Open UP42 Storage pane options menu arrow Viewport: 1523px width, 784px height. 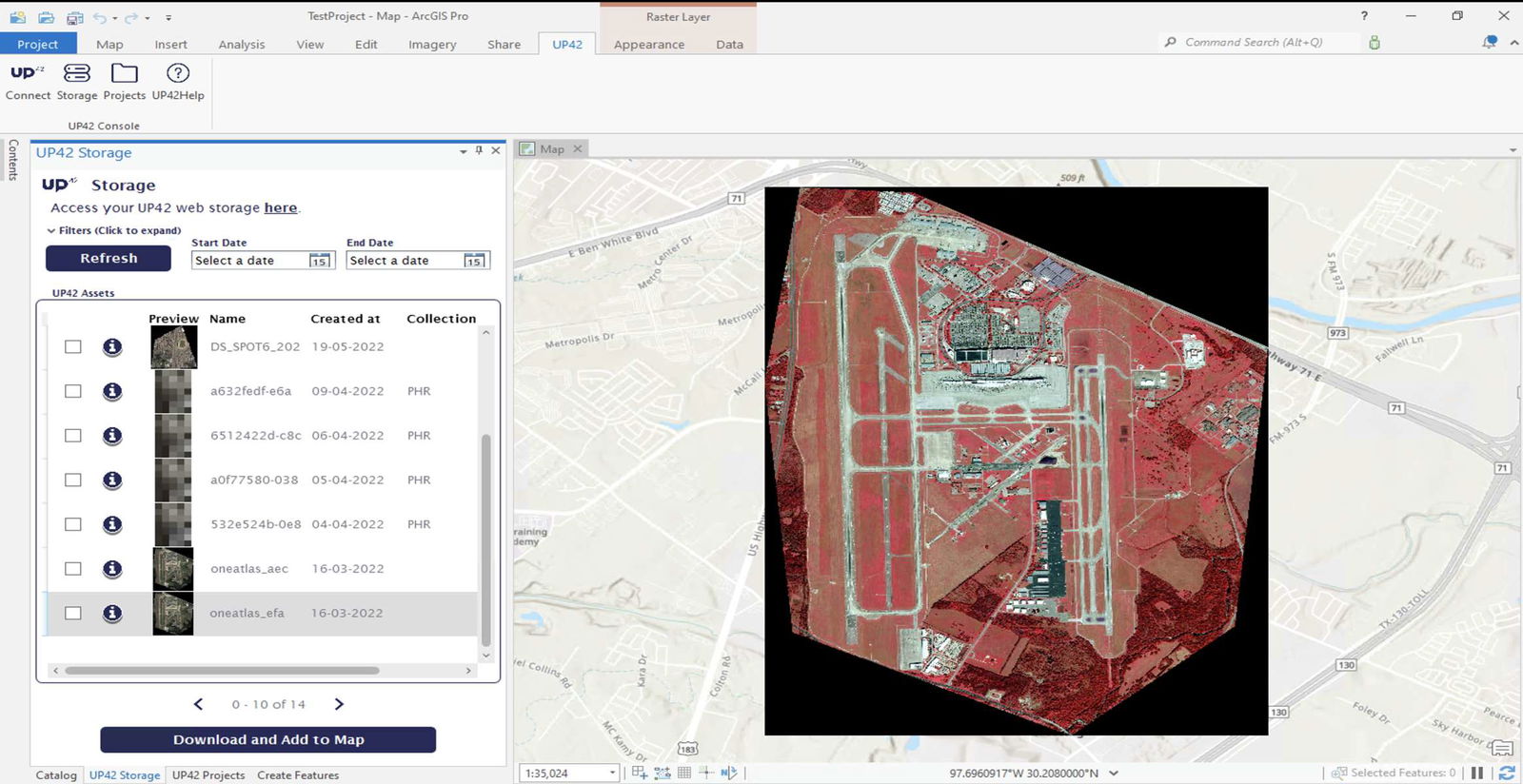464,151
